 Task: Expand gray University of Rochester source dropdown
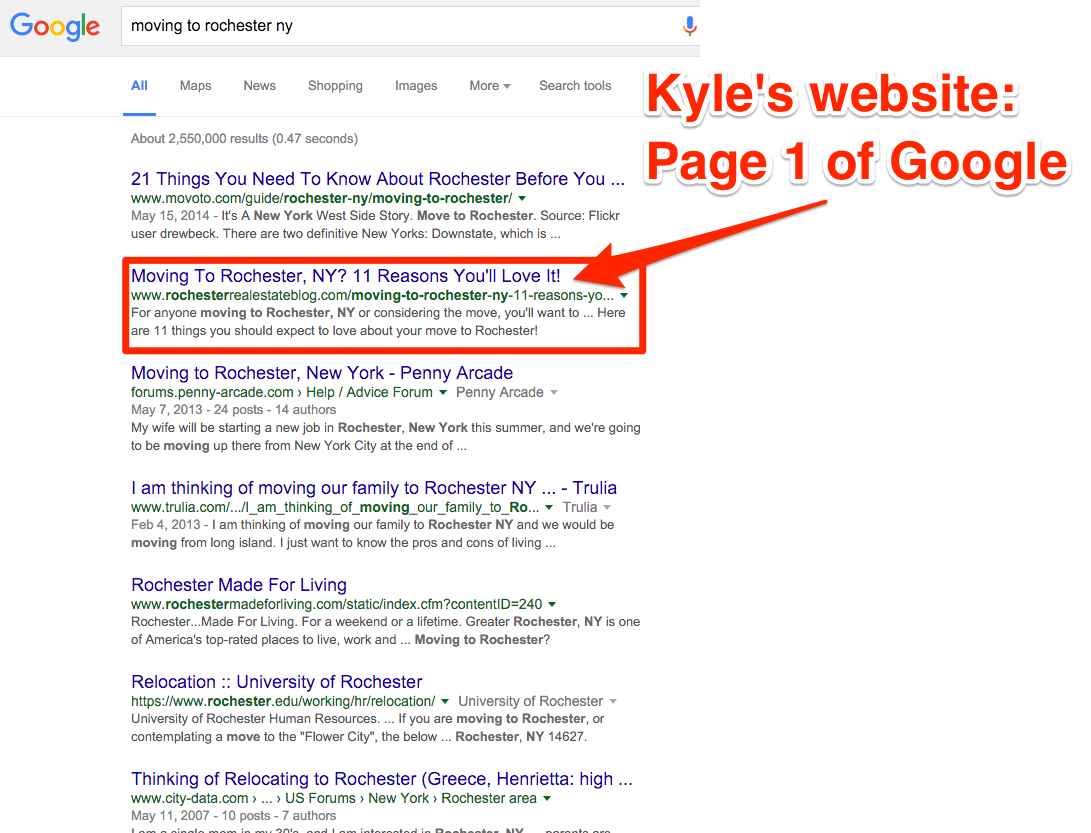613,701
